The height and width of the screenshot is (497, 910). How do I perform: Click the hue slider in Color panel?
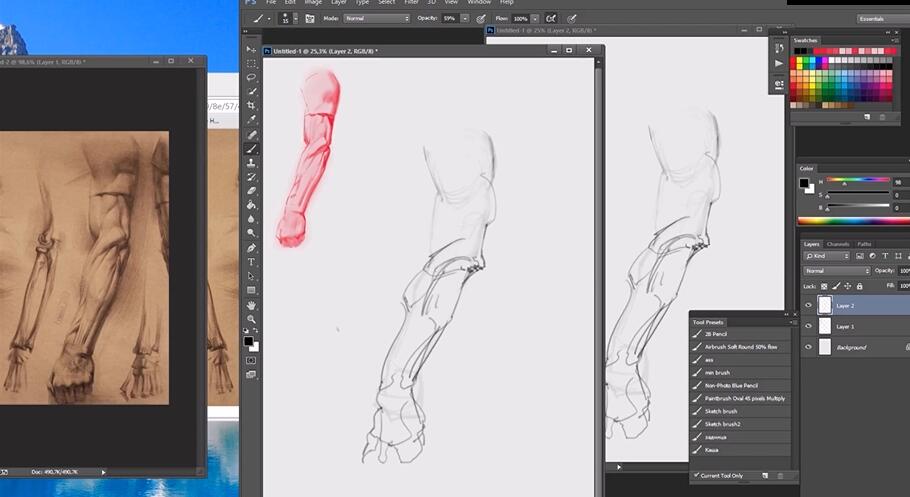pyautogui.click(x=858, y=181)
